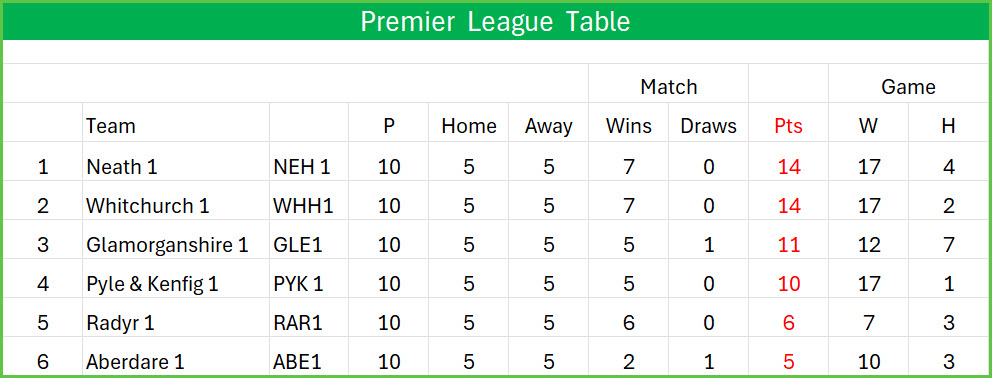Select the Premier League Table title cell
Viewport: 992px width, 378px height.
495,22
